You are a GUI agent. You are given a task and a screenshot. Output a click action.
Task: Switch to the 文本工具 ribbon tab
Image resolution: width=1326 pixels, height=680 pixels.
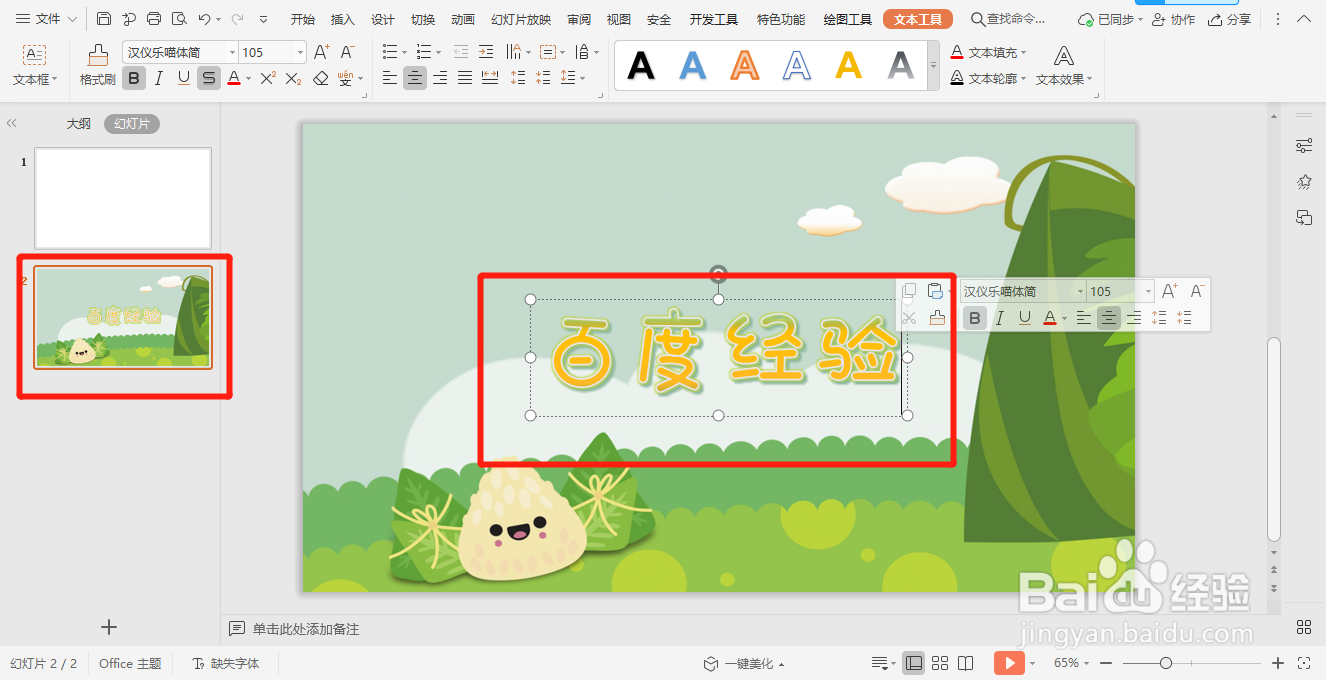click(918, 18)
